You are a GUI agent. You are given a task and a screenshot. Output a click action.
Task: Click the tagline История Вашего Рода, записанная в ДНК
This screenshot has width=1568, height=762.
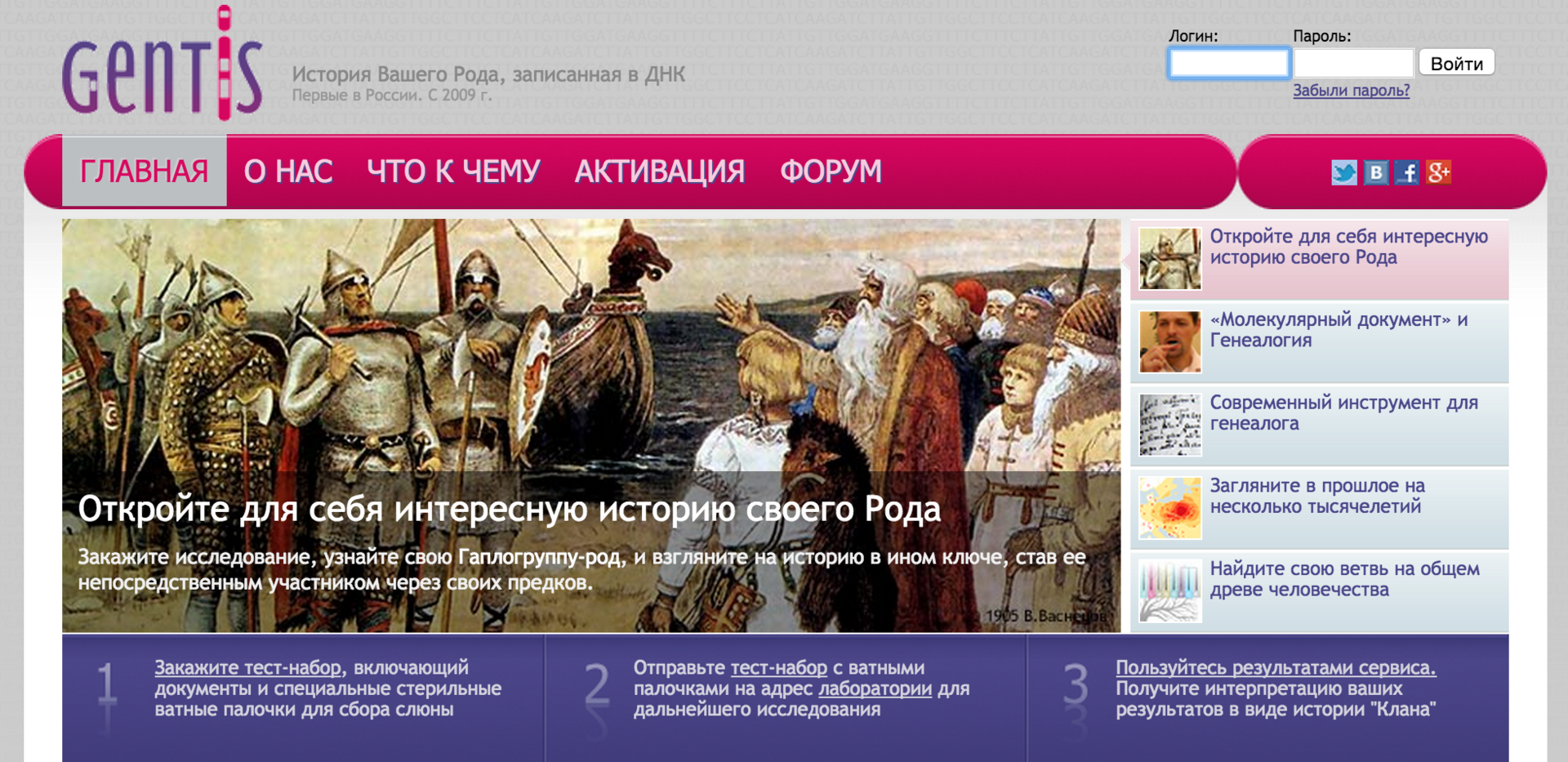coord(488,74)
